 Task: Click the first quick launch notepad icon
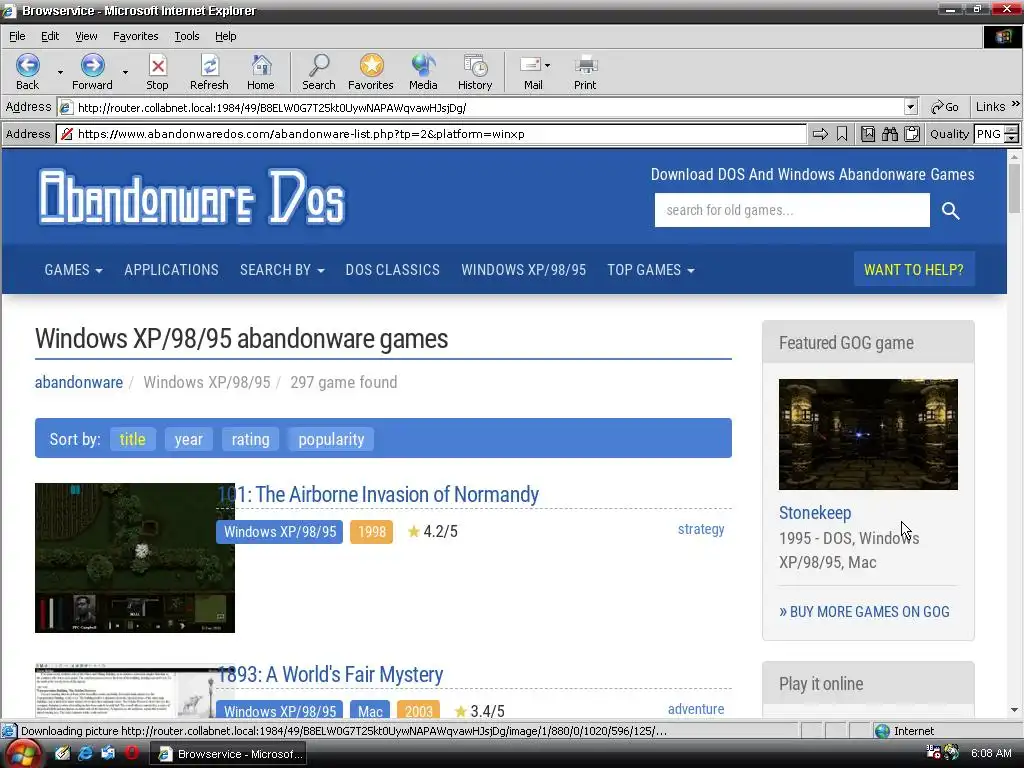62,753
